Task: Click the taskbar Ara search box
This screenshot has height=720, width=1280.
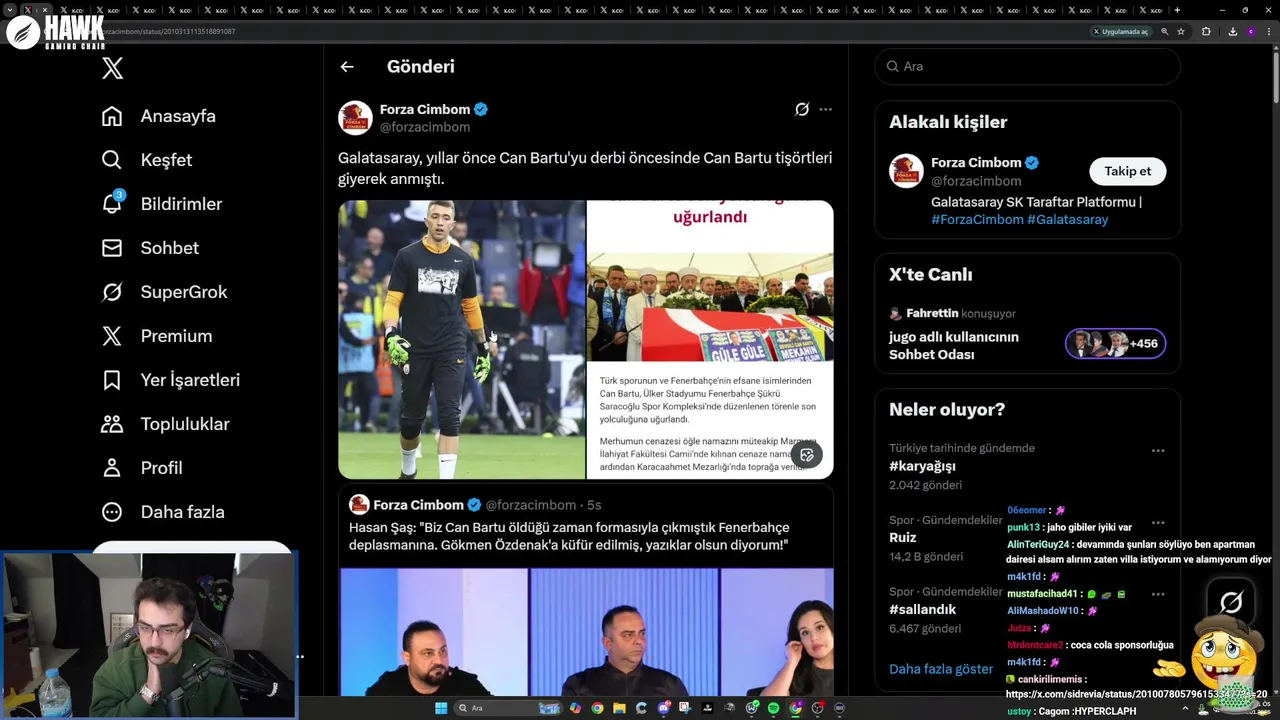Action: click(x=508, y=708)
